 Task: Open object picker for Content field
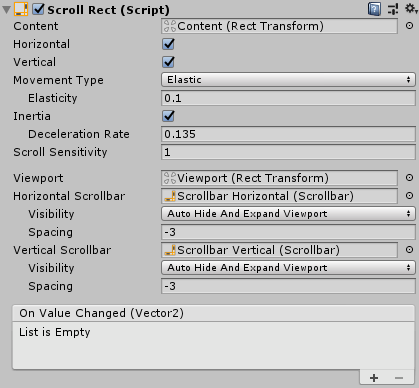(409, 26)
